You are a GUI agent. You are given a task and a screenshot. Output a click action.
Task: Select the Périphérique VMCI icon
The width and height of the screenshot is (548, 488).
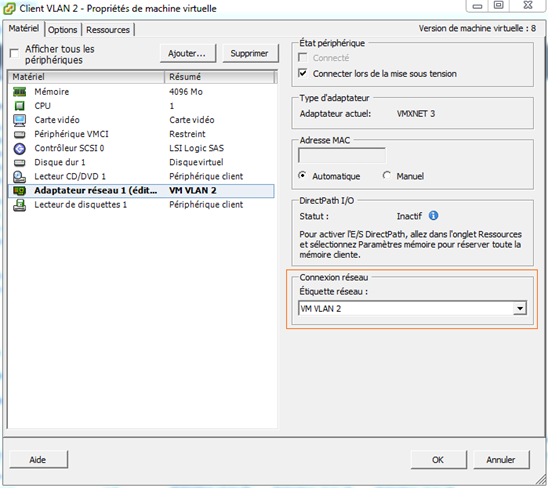[x=20, y=134]
